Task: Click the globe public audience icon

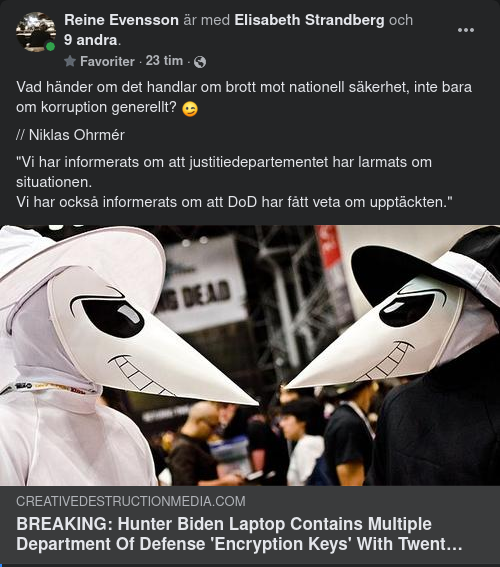Action: point(200,62)
